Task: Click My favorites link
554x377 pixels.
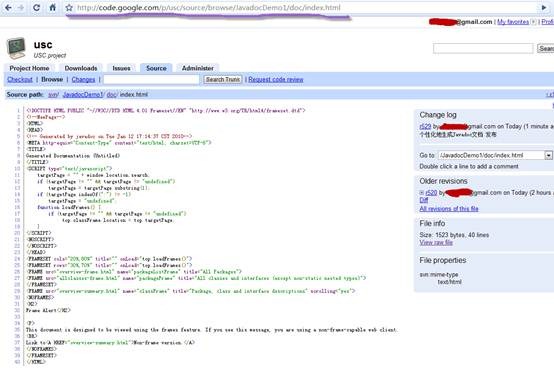Action: 513,22
